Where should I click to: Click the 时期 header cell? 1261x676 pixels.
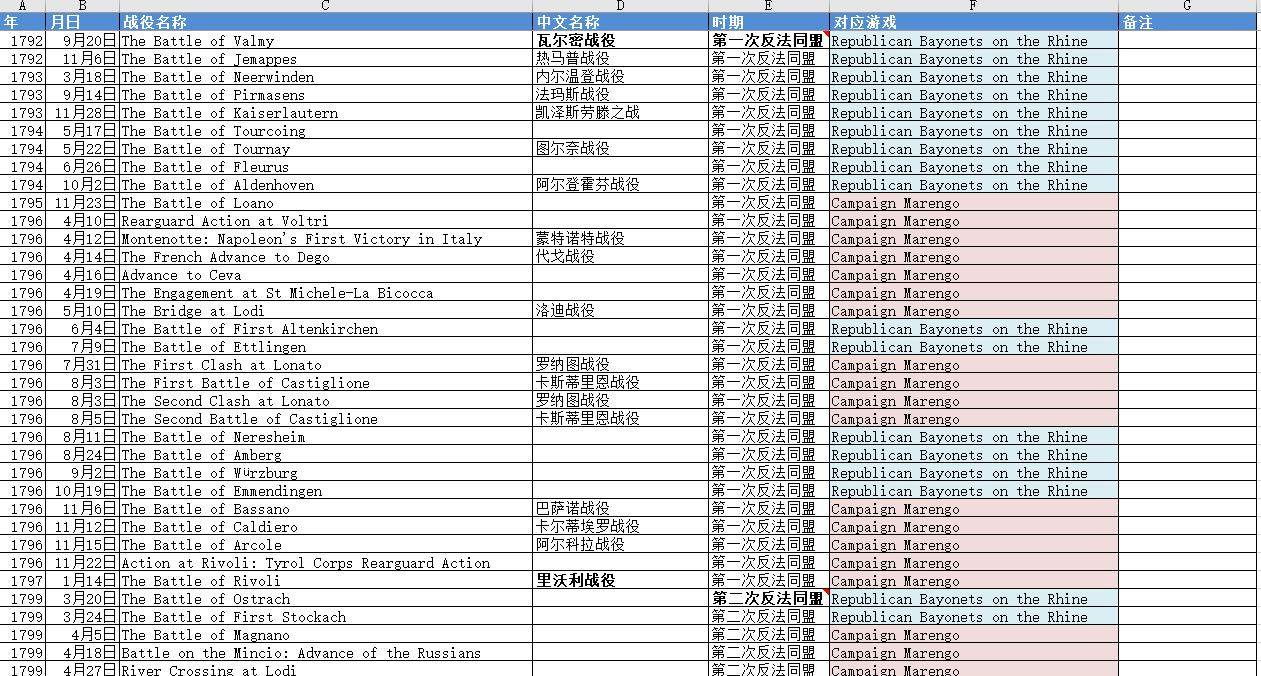[x=768, y=22]
